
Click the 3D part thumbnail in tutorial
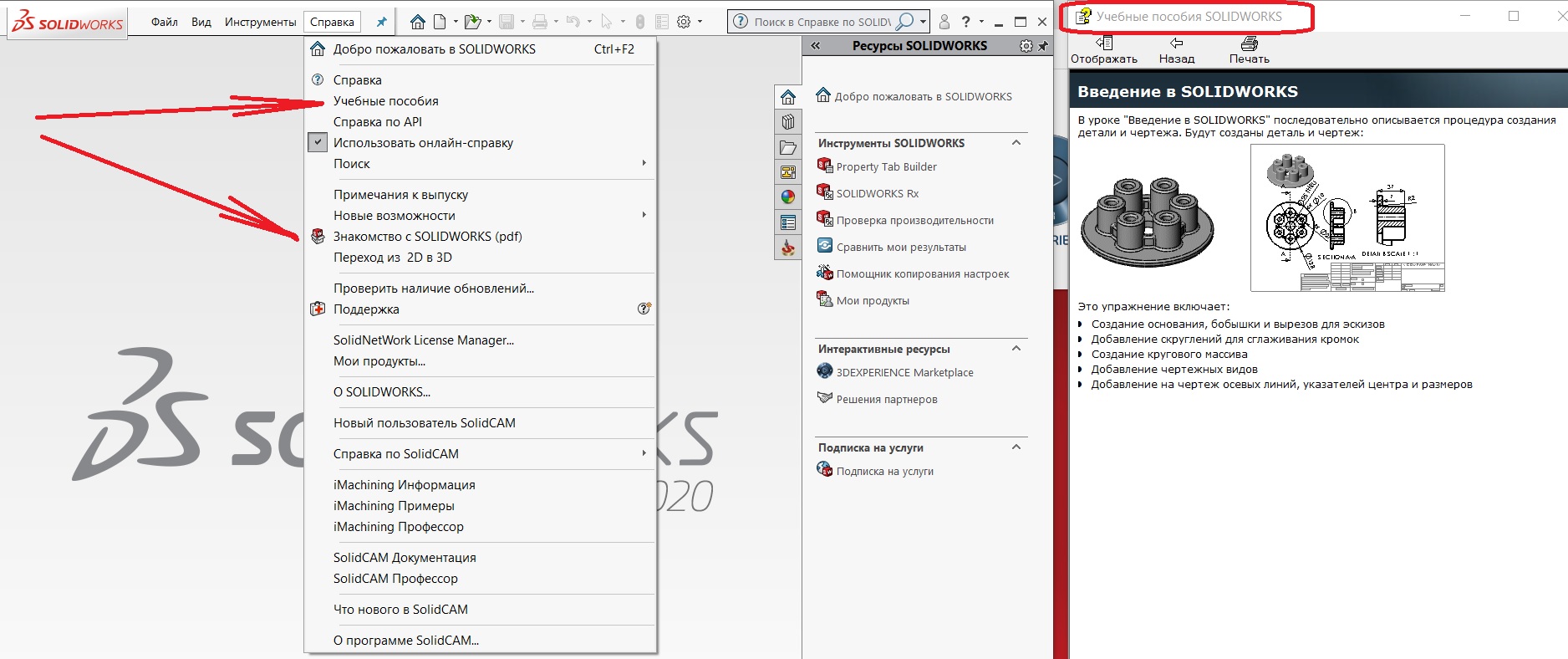(1147, 220)
